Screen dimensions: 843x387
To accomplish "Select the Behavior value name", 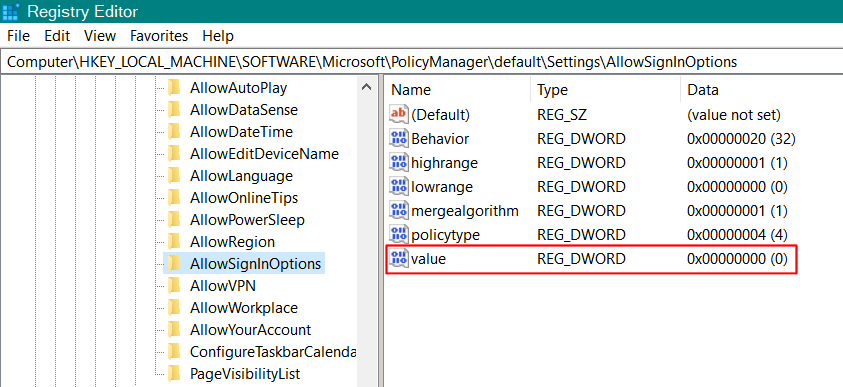I will [x=440, y=139].
